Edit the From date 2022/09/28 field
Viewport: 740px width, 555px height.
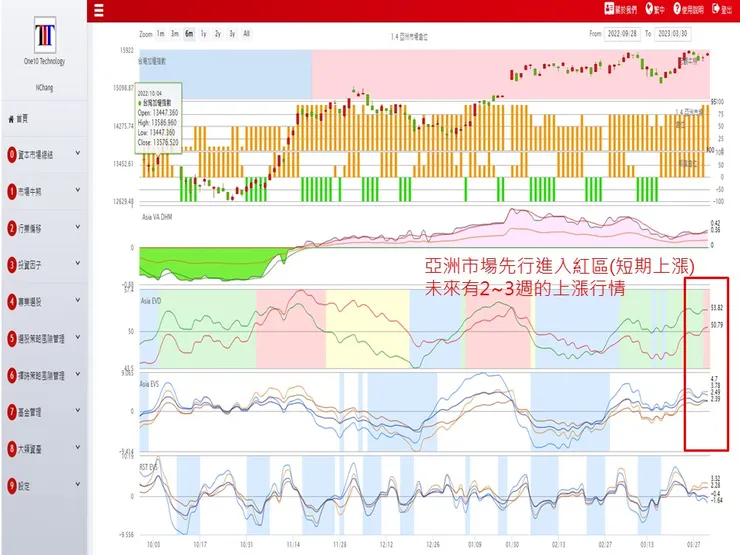(x=622, y=34)
